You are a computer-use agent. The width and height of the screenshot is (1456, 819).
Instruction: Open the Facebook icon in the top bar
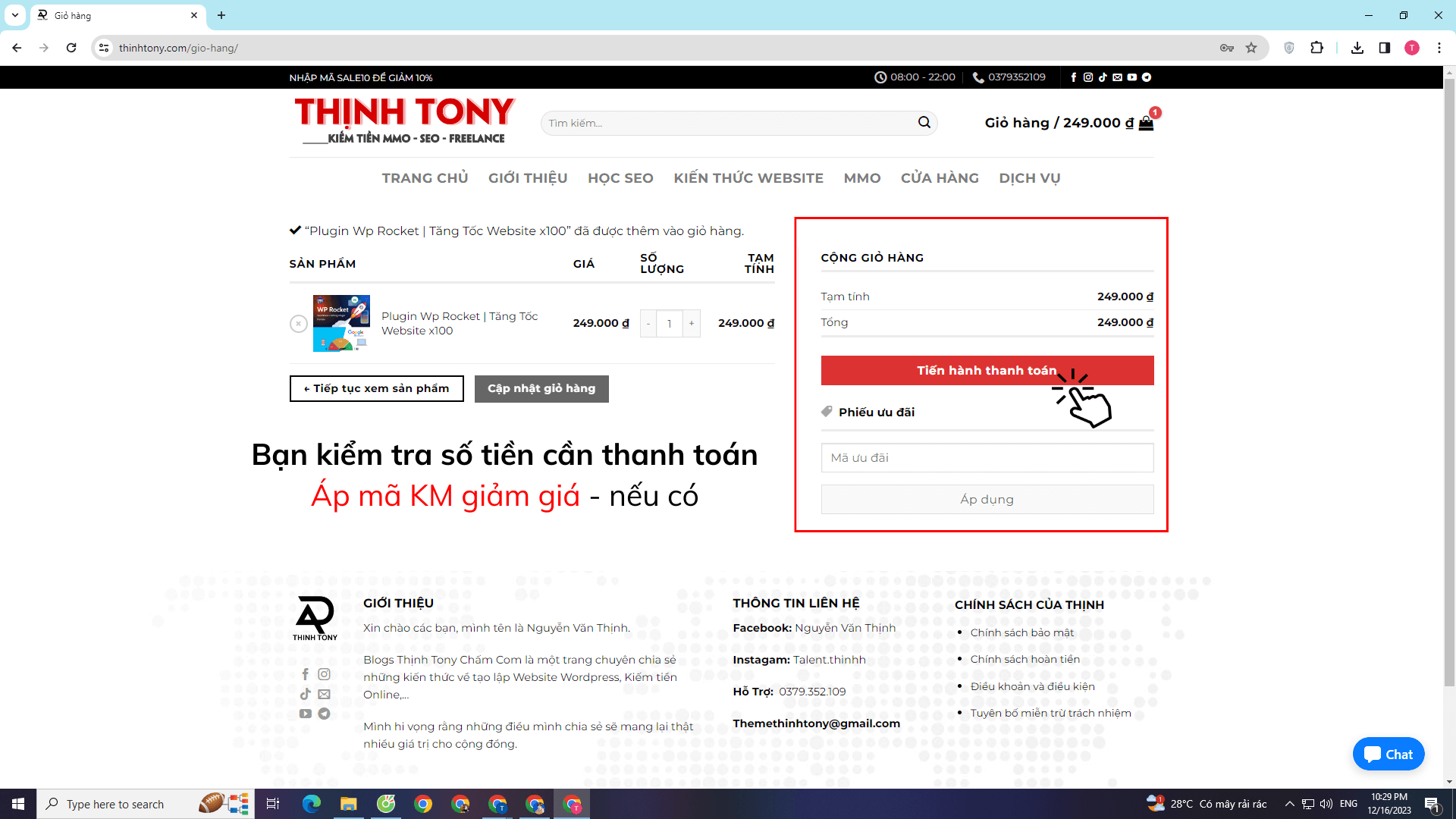click(x=1074, y=77)
